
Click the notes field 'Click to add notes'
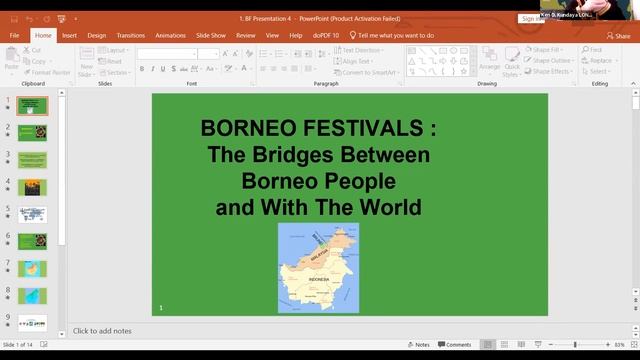click(102, 331)
